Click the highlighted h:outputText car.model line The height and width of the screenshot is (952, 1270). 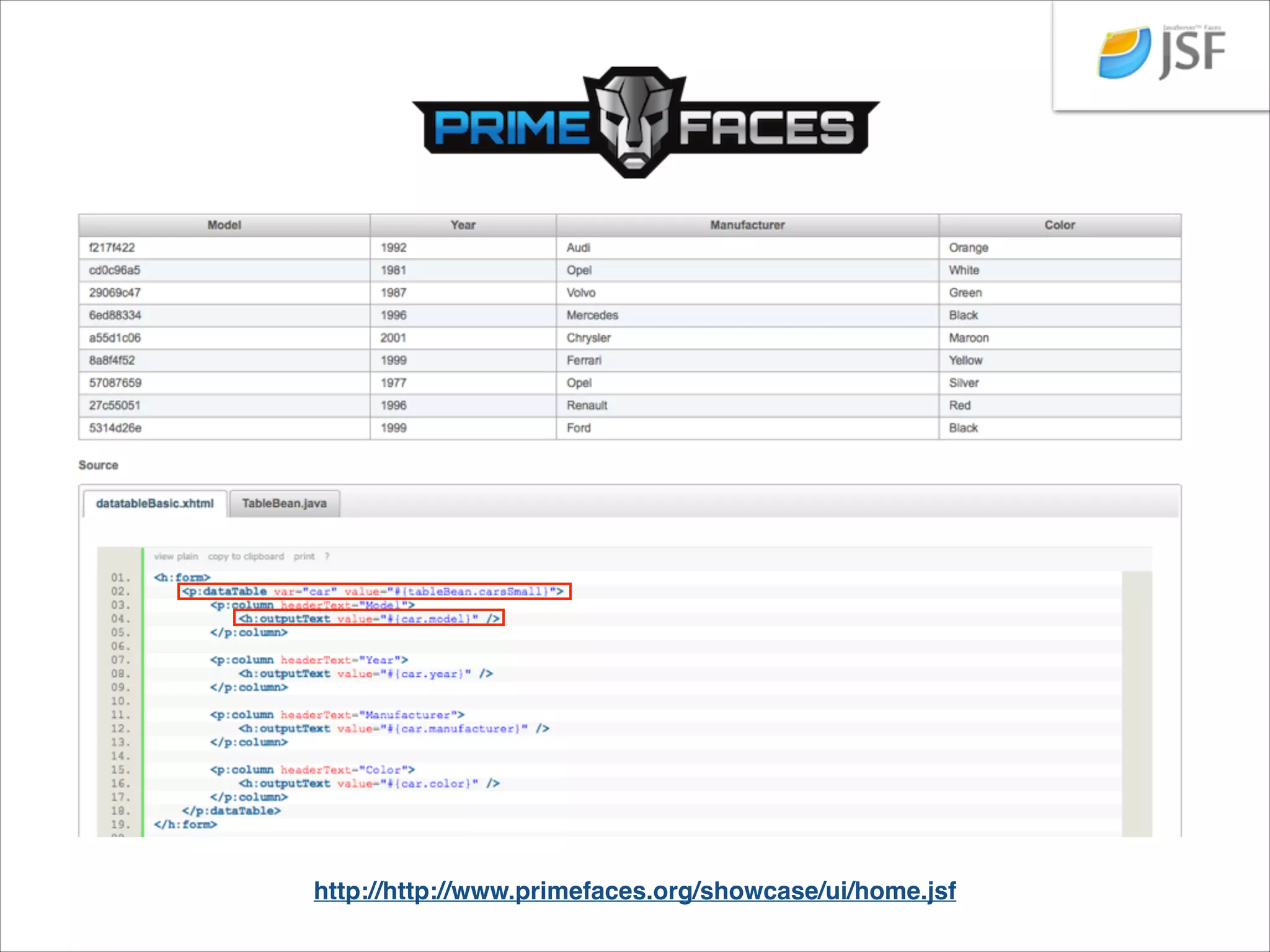[x=368, y=619]
